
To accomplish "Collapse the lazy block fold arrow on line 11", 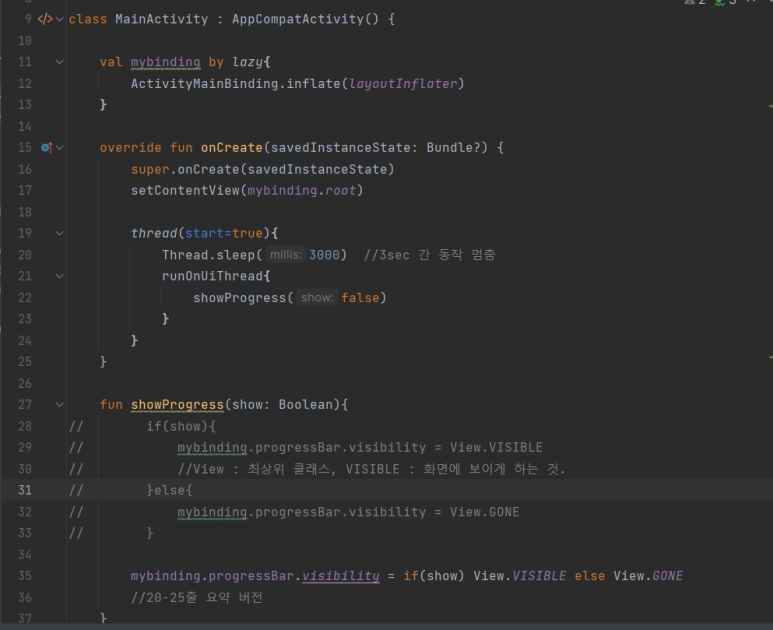I will pyautogui.click(x=60, y=62).
